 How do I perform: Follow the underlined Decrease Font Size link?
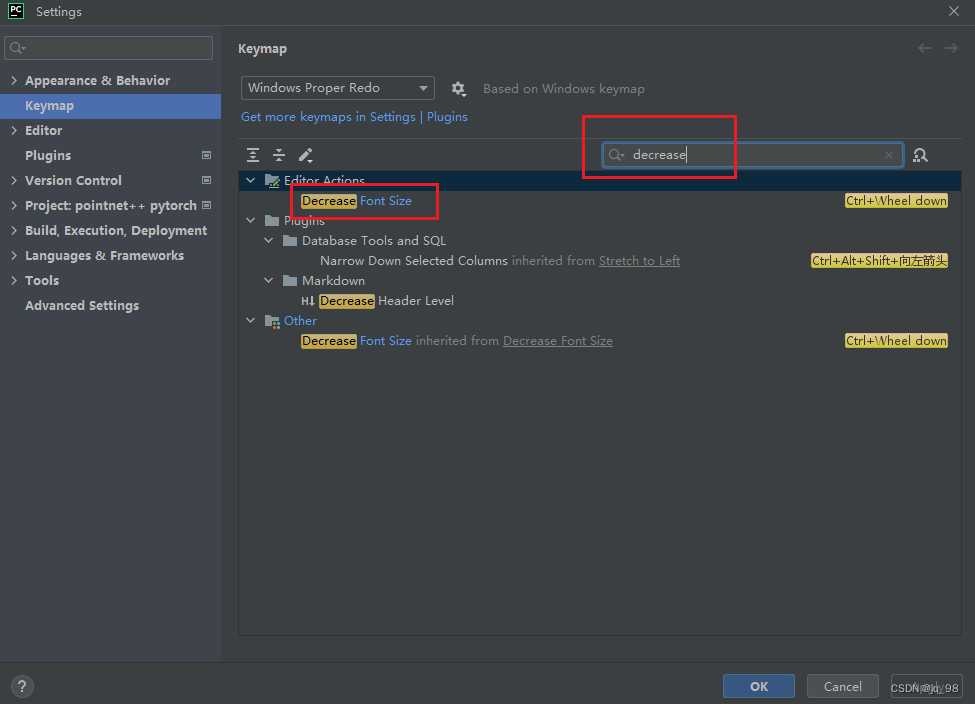(558, 341)
